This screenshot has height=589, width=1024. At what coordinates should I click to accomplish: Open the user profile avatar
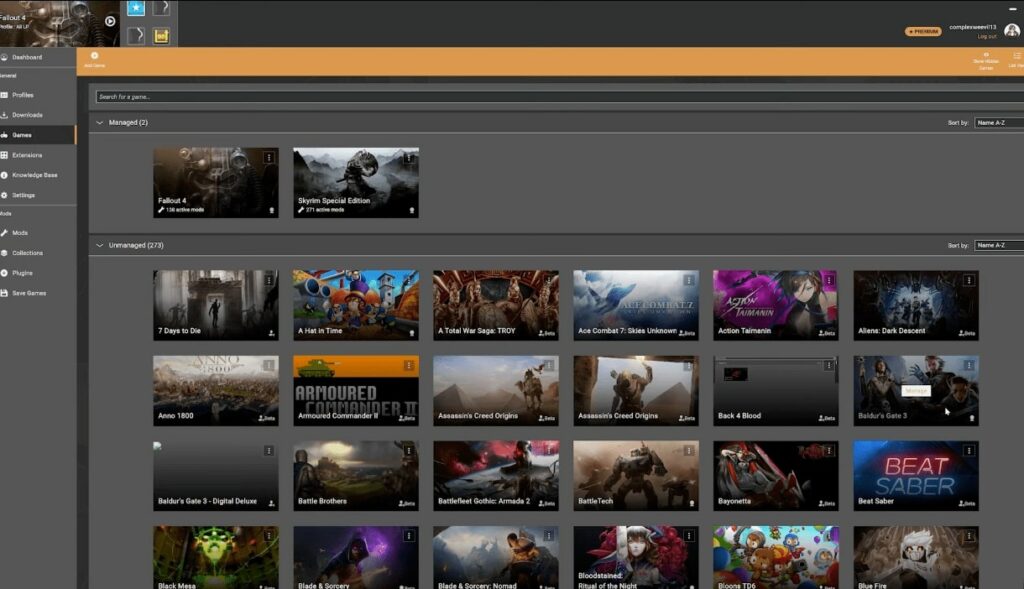point(1012,30)
